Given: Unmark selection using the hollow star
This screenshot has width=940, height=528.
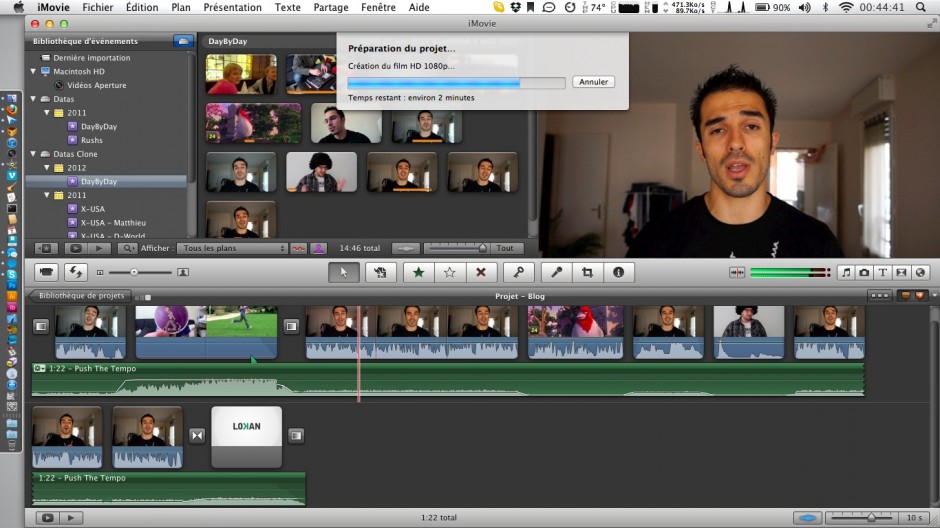Looking at the screenshot, I should click(x=450, y=272).
